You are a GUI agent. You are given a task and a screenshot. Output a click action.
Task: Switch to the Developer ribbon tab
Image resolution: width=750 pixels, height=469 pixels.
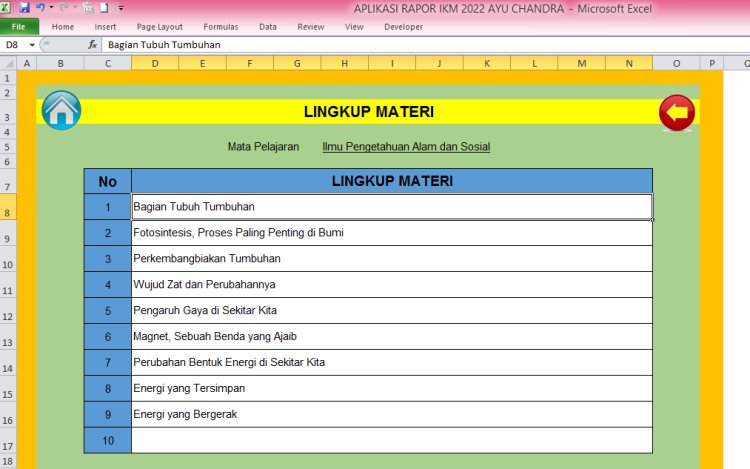pyautogui.click(x=403, y=27)
